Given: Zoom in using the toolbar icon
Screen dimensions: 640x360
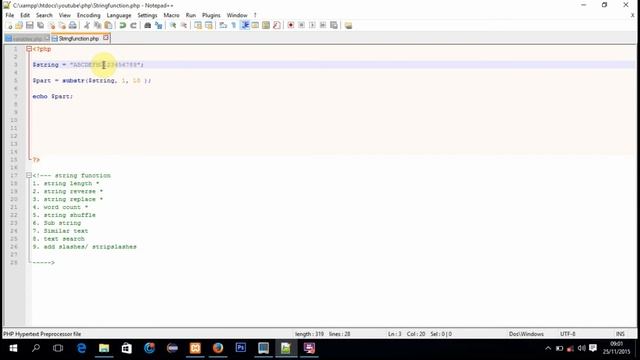Looking at the screenshot, I should coord(173,26).
